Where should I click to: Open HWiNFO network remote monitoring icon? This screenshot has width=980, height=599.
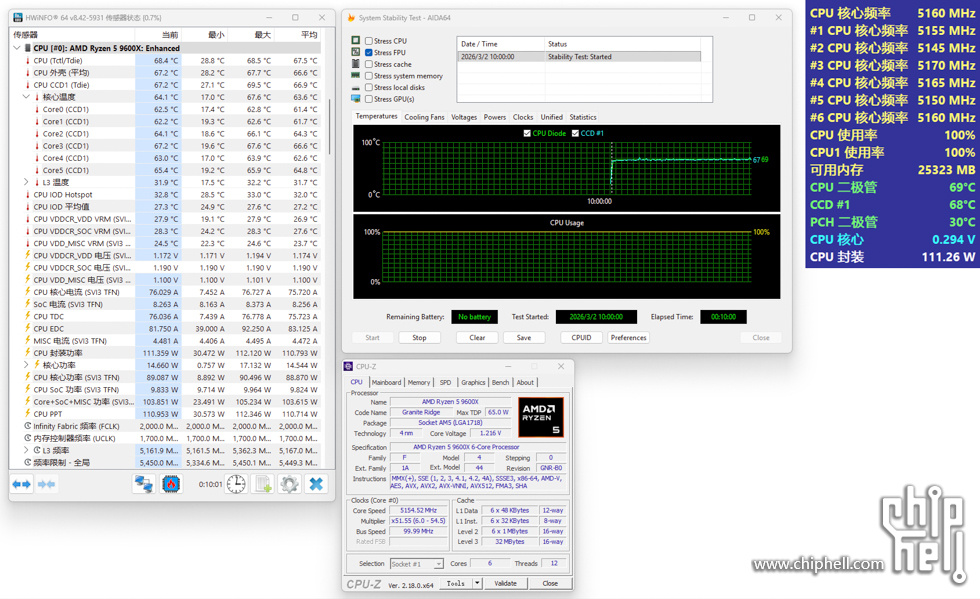(144, 484)
